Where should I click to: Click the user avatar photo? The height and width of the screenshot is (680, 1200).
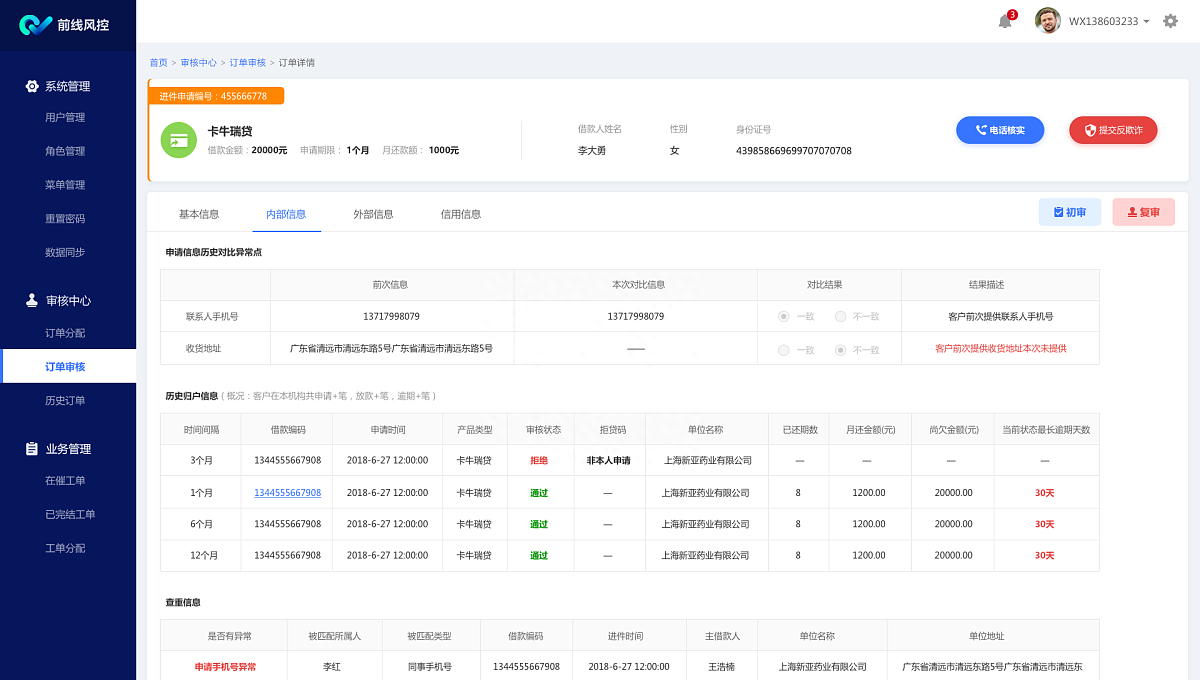click(x=1048, y=21)
